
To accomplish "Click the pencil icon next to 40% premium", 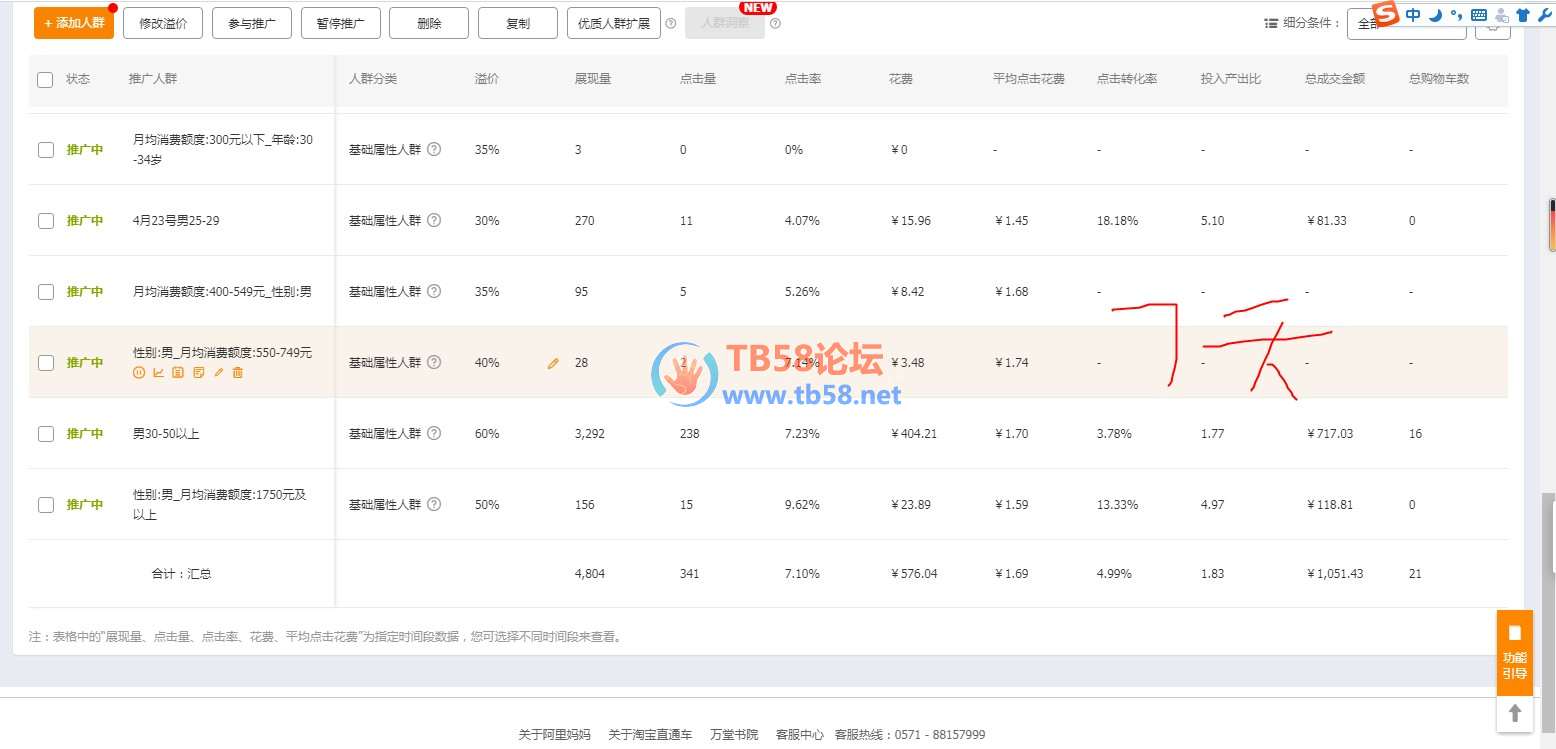I will tap(553, 364).
